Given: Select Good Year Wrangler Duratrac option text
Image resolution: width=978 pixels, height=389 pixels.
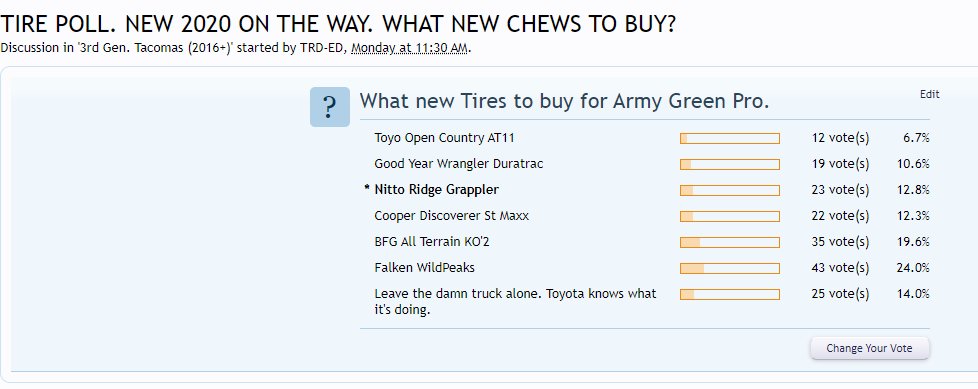Looking at the screenshot, I should coord(458,164).
